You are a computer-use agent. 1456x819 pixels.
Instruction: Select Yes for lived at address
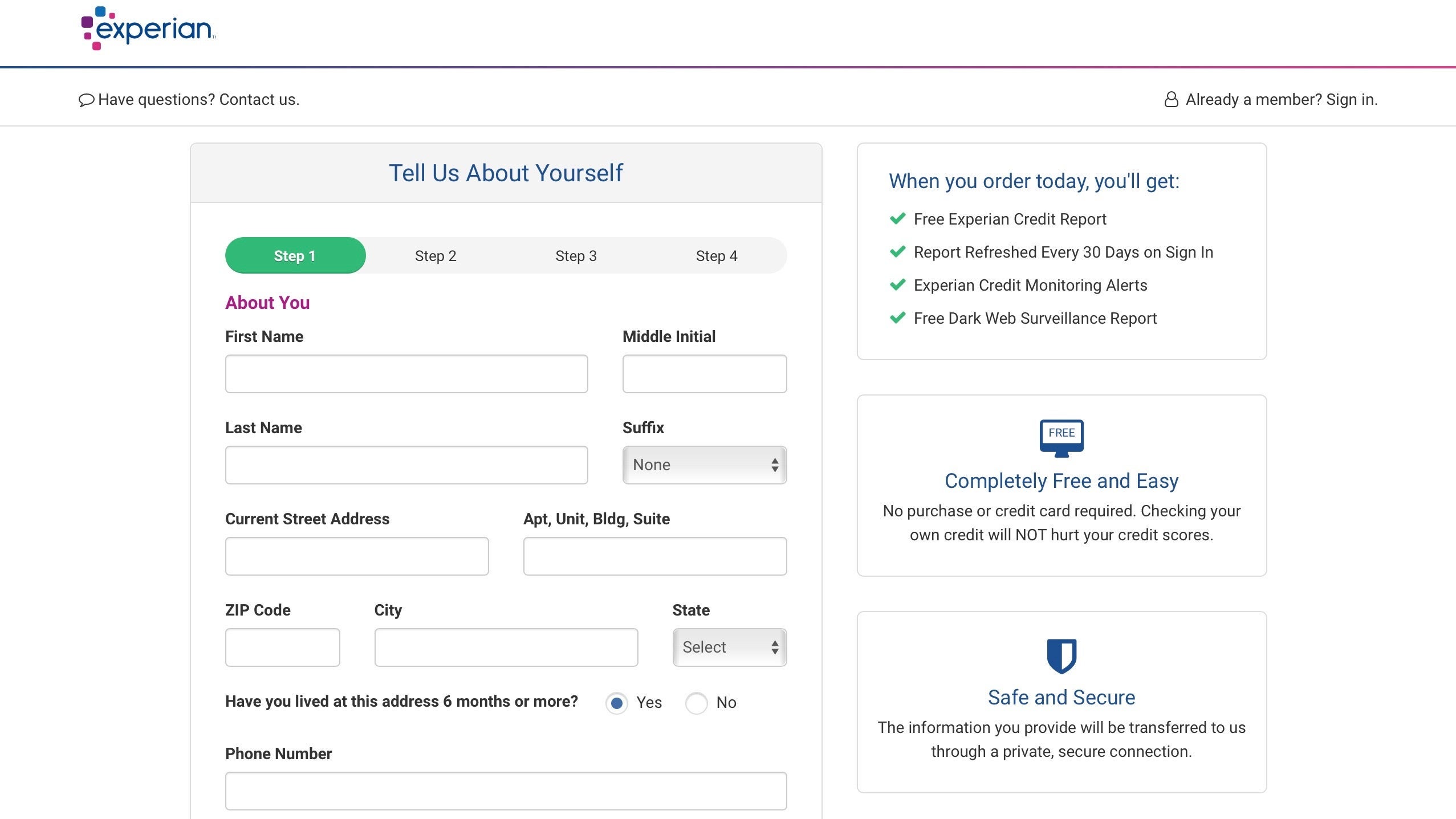[x=616, y=703]
